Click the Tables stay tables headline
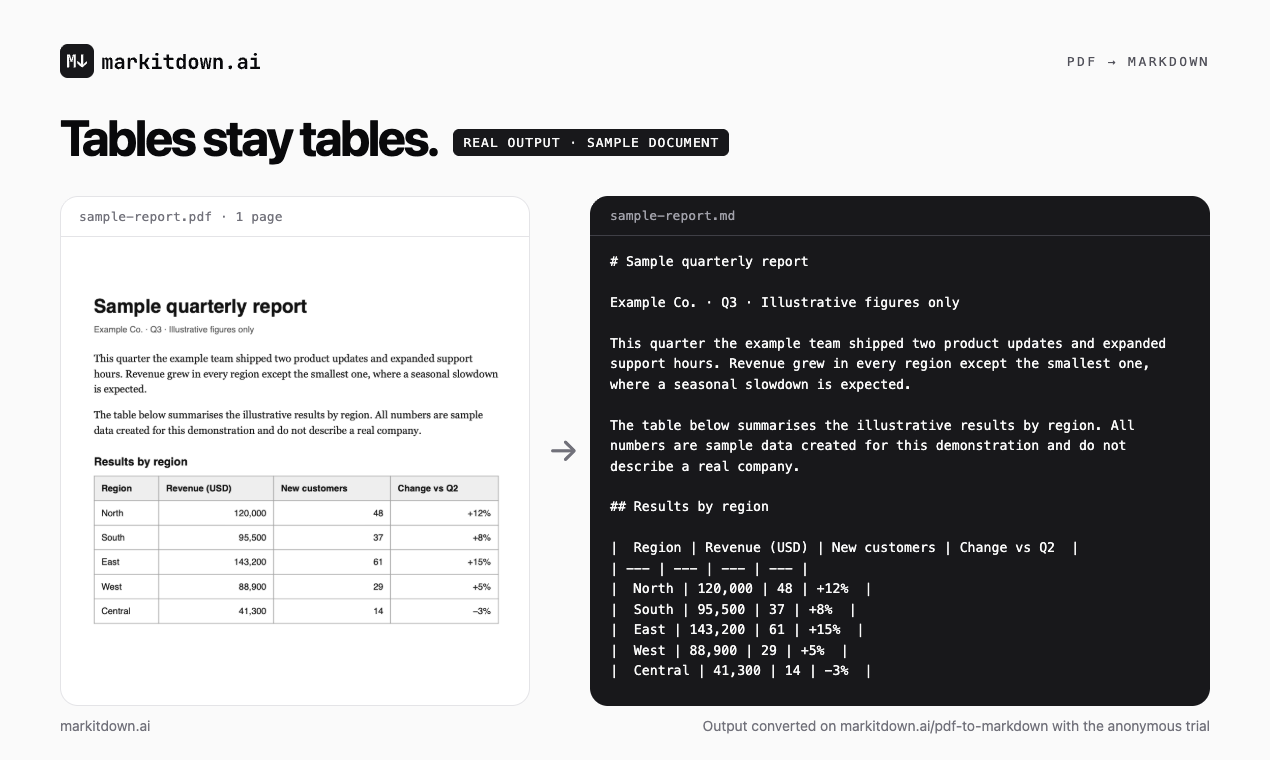 tap(249, 139)
